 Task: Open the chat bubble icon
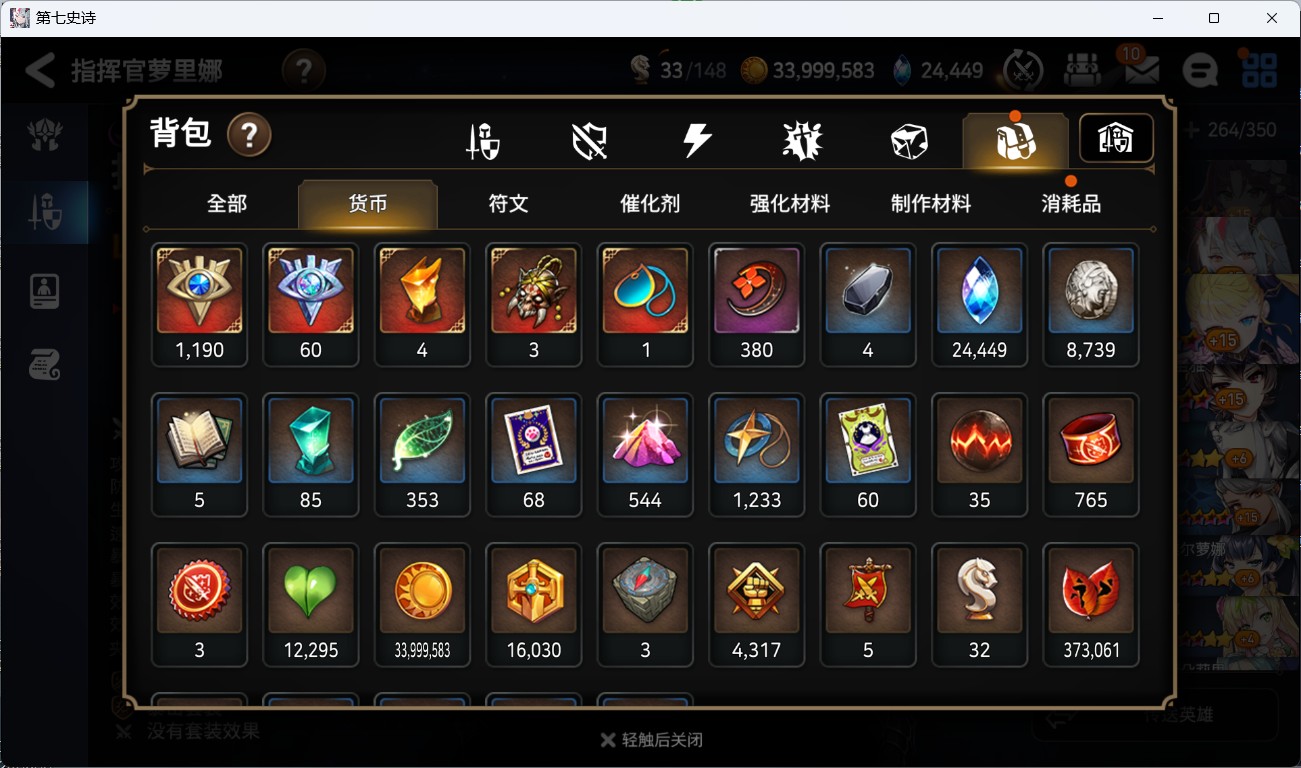1199,70
